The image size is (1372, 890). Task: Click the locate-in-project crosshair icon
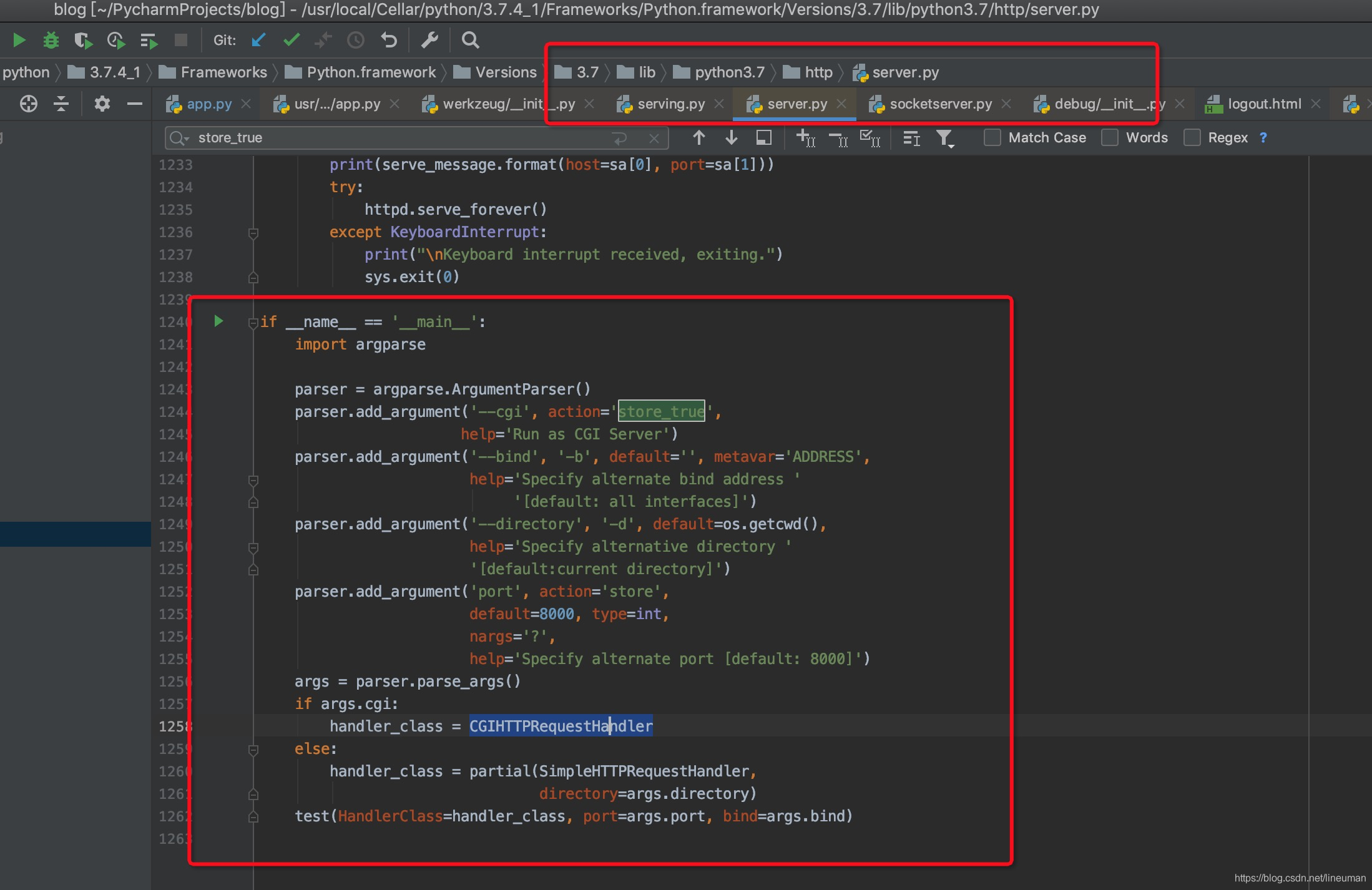pos(28,104)
